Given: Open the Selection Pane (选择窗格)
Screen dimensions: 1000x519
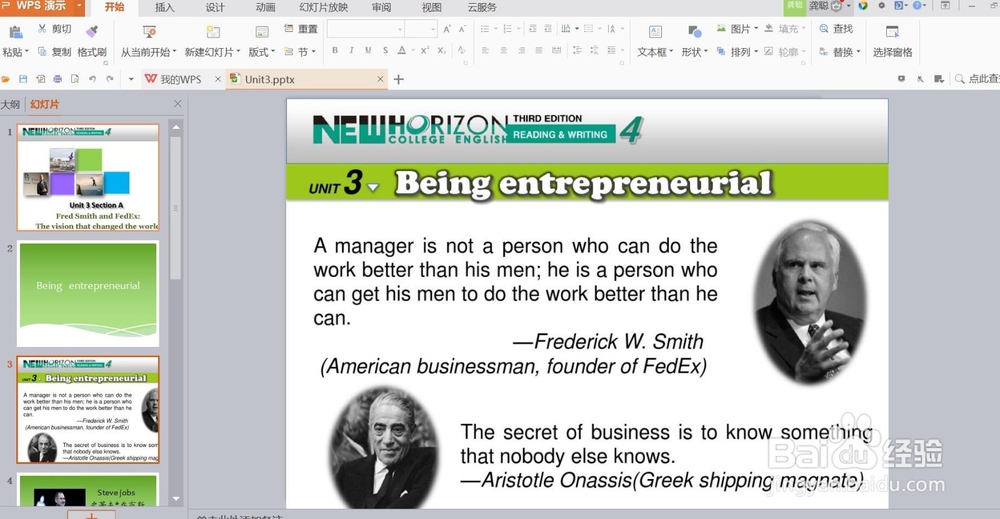Looking at the screenshot, I should pyautogui.click(x=892, y=41).
